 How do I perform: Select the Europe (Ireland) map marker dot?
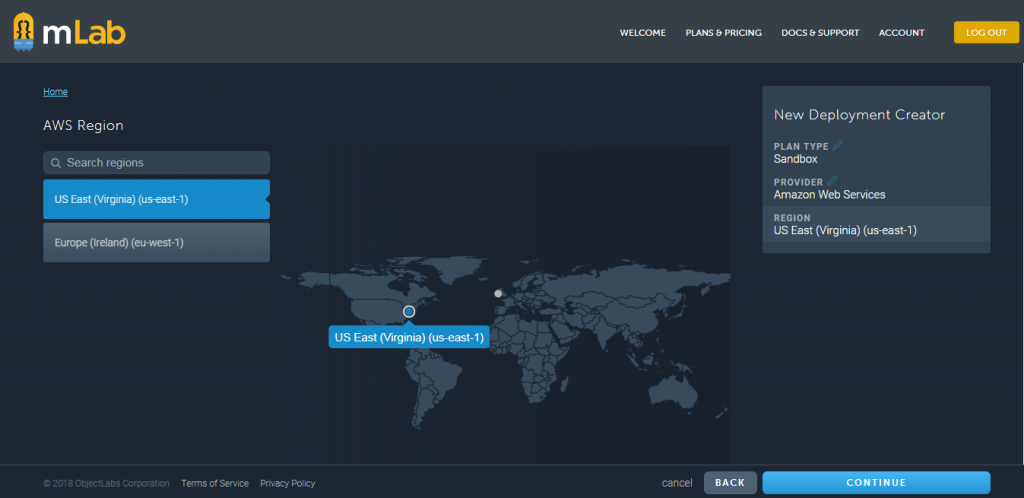pos(498,294)
